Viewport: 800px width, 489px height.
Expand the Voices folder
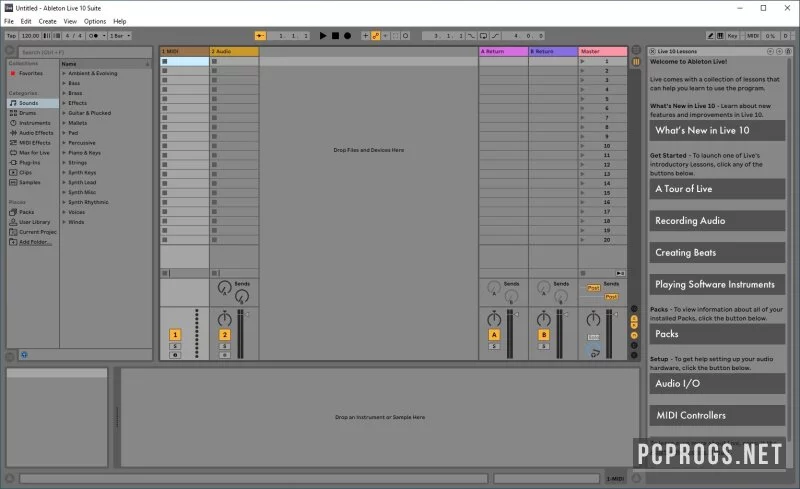(64, 212)
